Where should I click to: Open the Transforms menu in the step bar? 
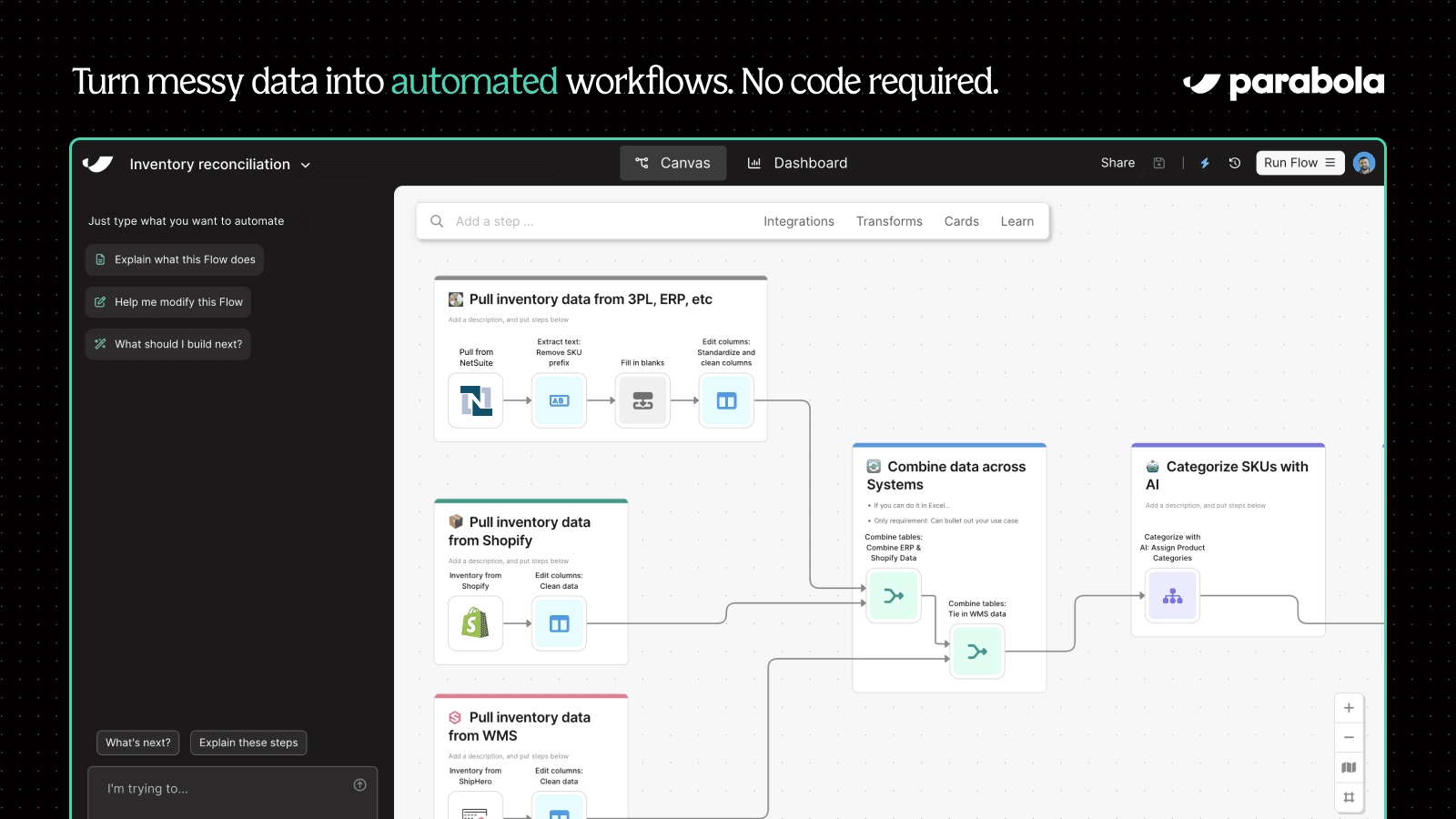pos(889,221)
